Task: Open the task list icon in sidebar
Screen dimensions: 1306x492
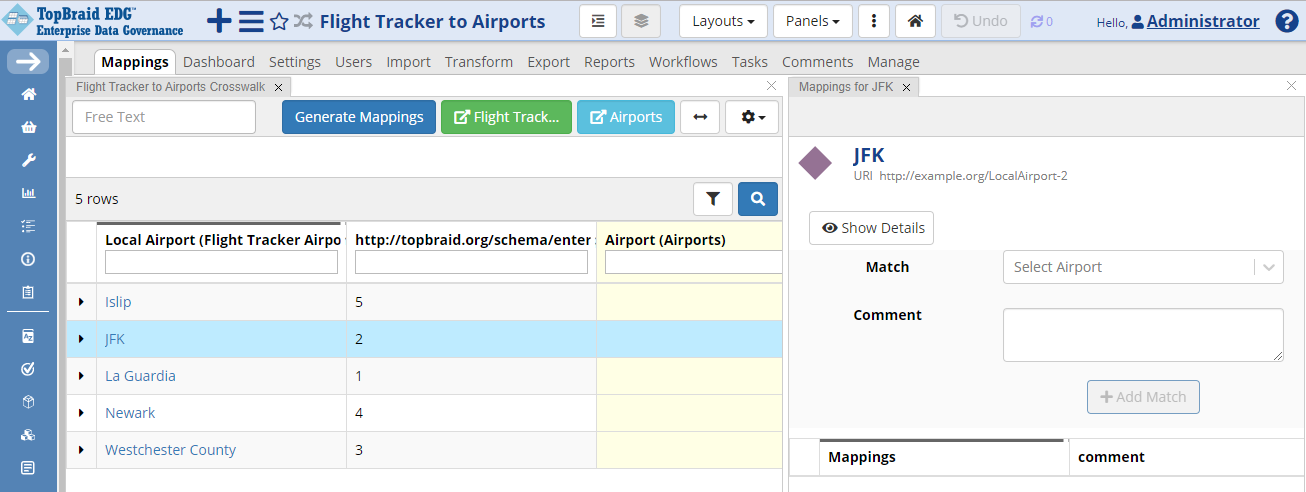Action: (28, 226)
